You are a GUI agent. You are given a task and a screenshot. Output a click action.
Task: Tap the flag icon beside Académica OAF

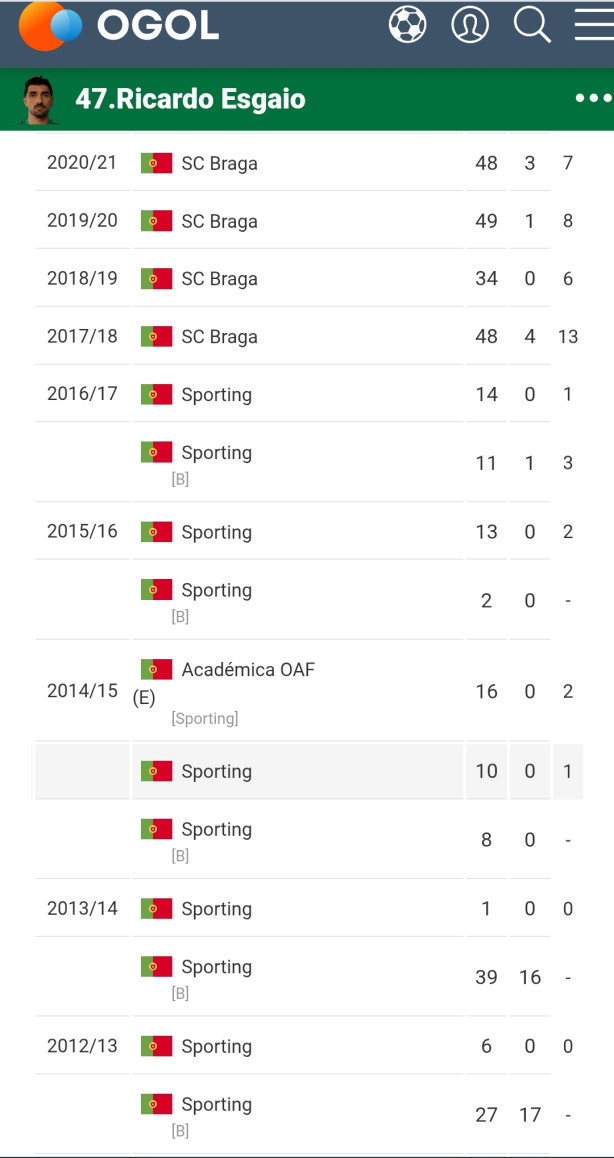(157, 669)
